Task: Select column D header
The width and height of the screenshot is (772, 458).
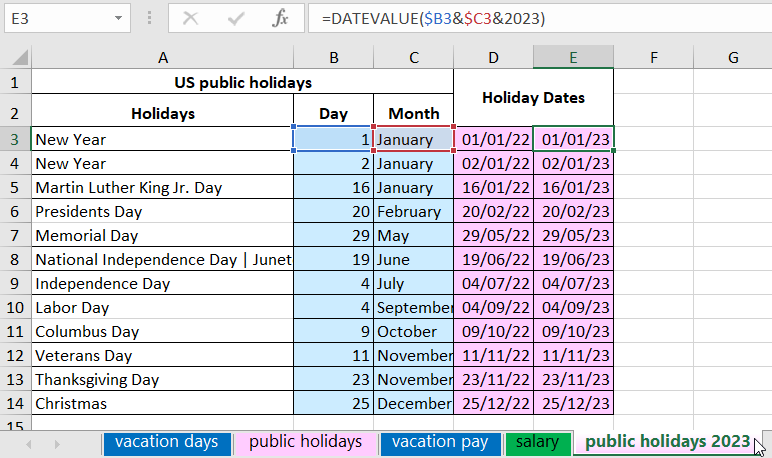Action: point(493,58)
